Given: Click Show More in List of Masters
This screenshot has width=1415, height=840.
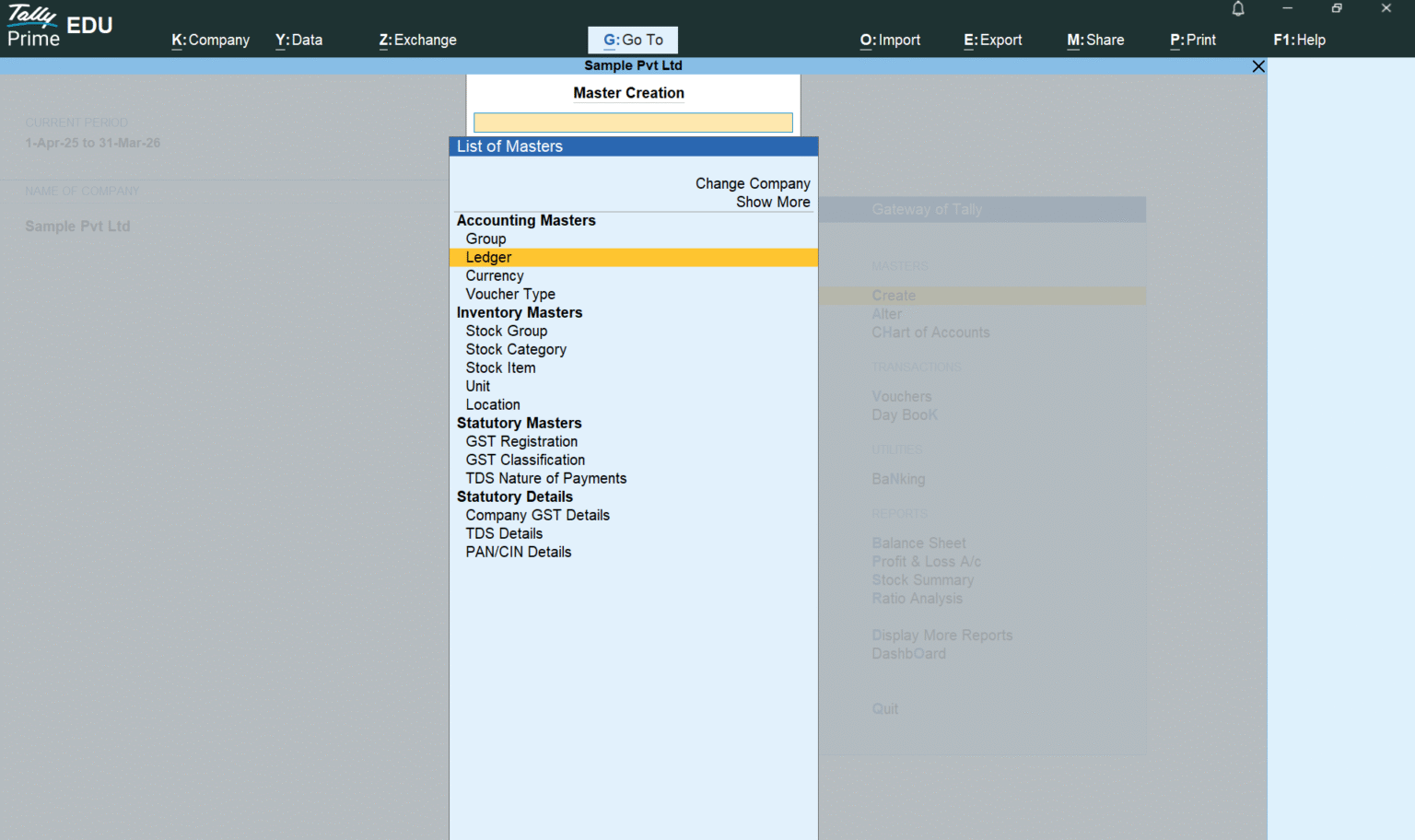Looking at the screenshot, I should (773, 202).
